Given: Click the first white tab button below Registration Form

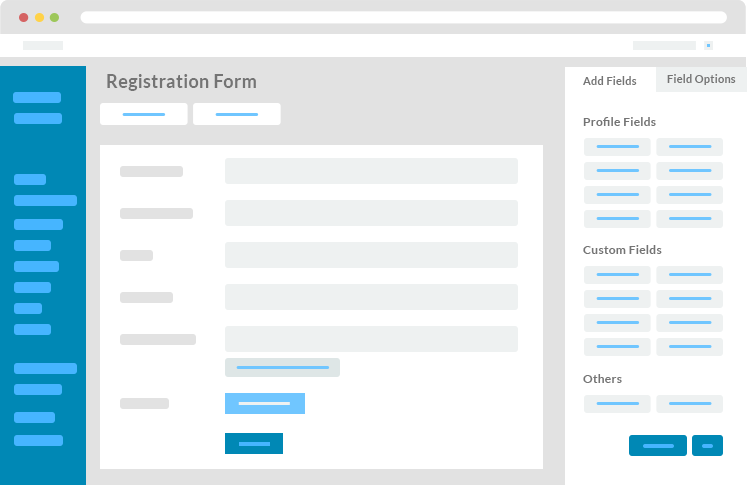Looking at the screenshot, I should point(144,114).
